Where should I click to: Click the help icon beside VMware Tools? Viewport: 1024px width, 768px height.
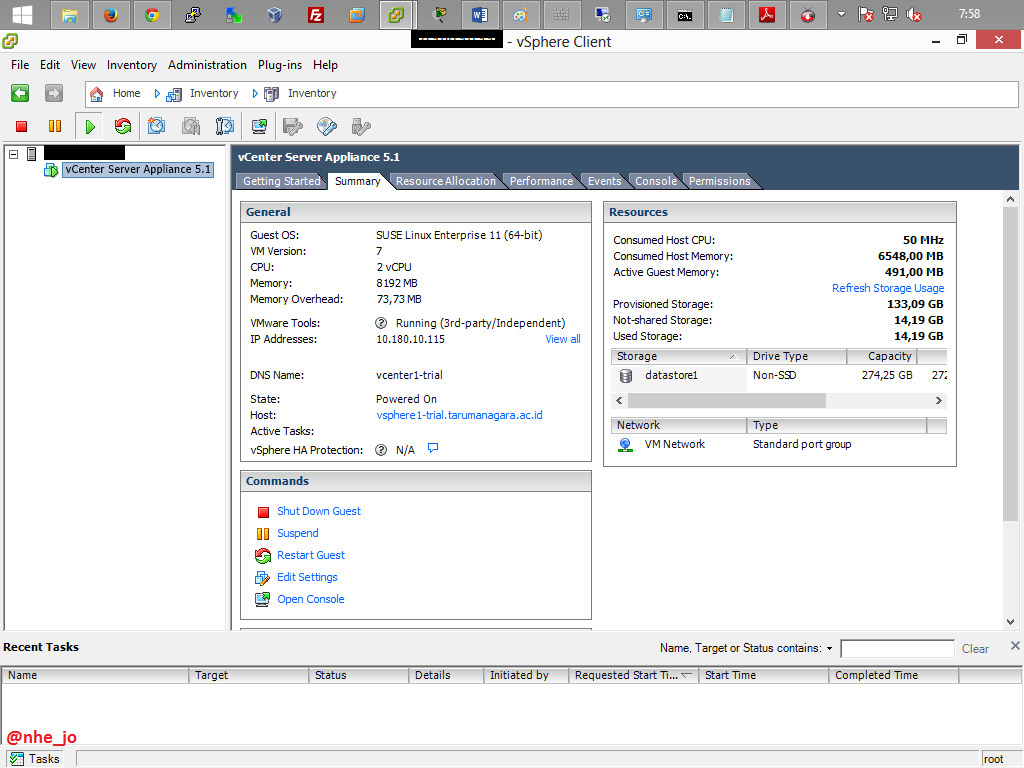point(381,323)
